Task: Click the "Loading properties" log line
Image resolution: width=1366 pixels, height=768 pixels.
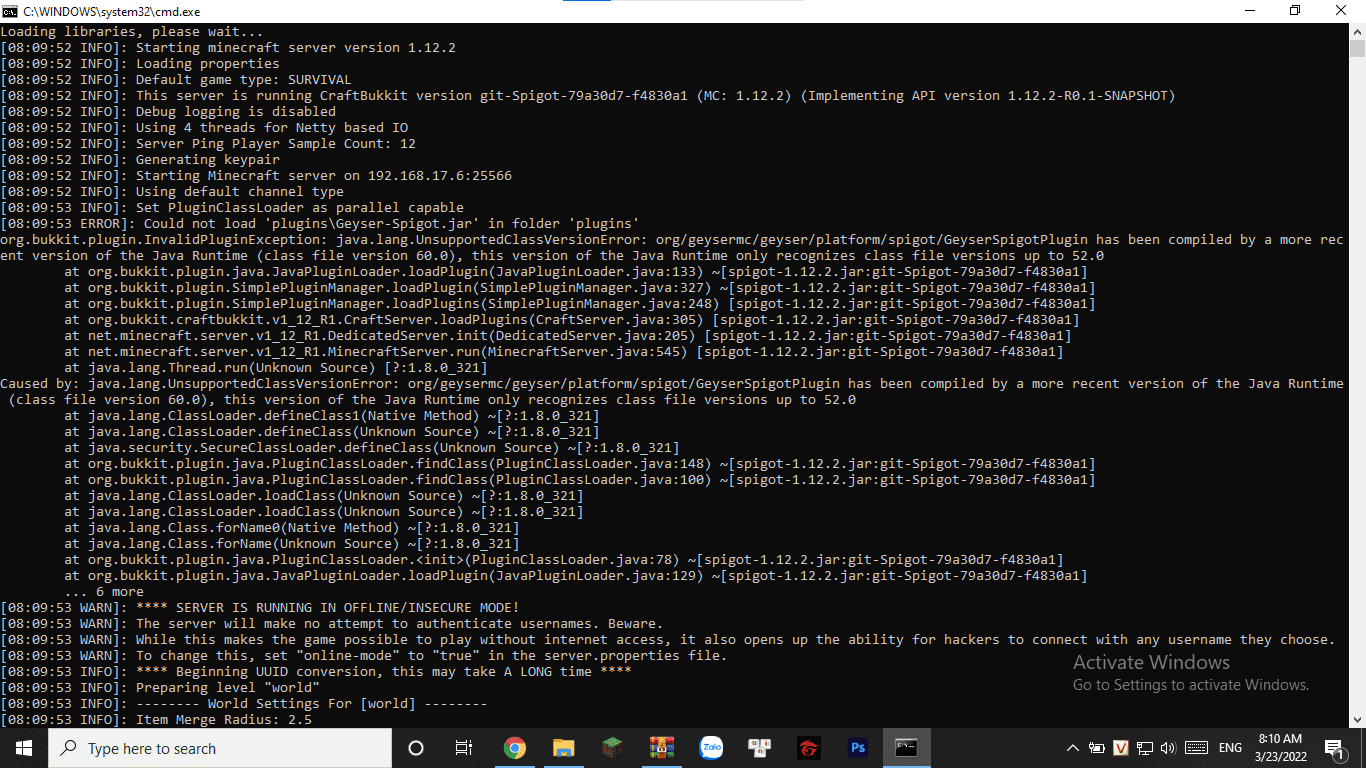Action: click(x=140, y=64)
